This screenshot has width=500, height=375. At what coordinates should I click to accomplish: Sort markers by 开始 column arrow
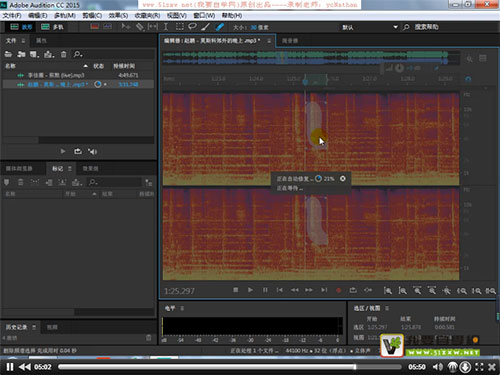tap(94, 194)
